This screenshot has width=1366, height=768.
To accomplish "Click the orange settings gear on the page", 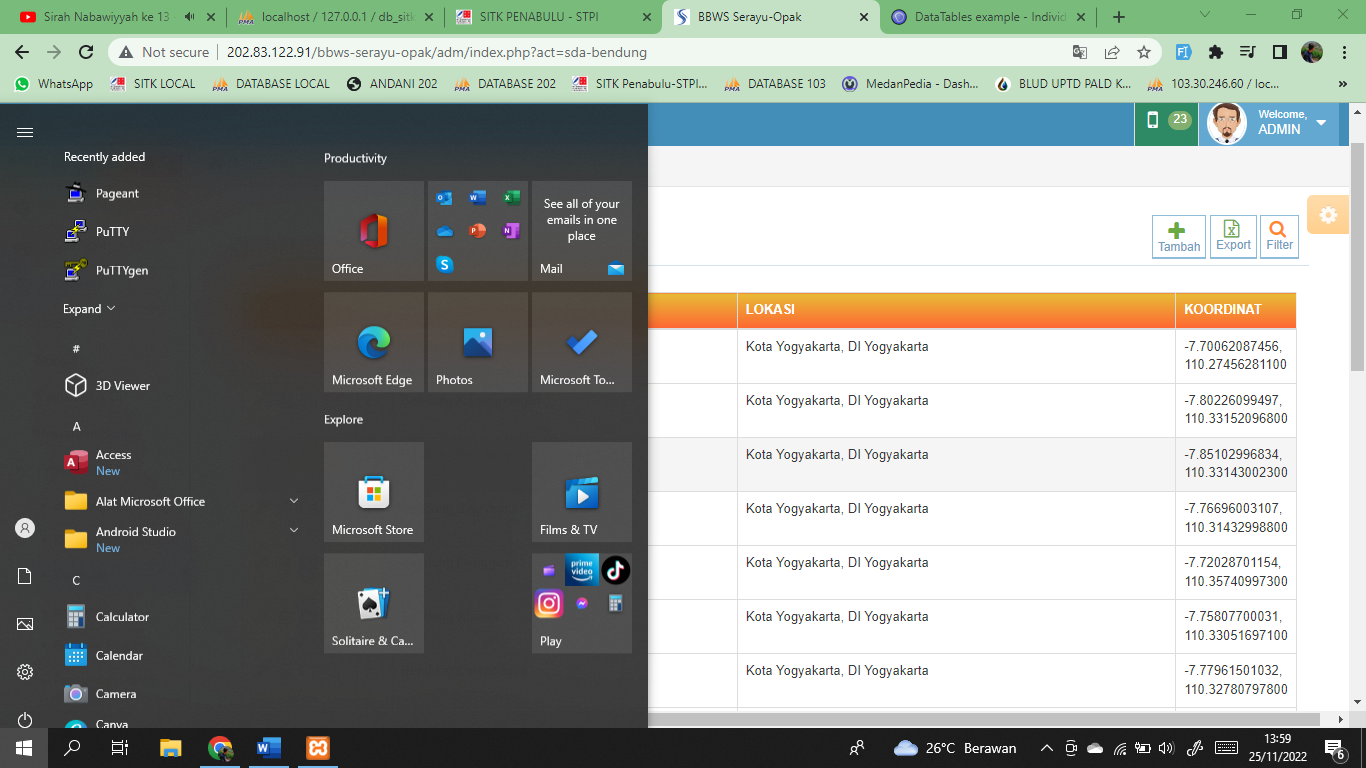I will coord(1328,215).
